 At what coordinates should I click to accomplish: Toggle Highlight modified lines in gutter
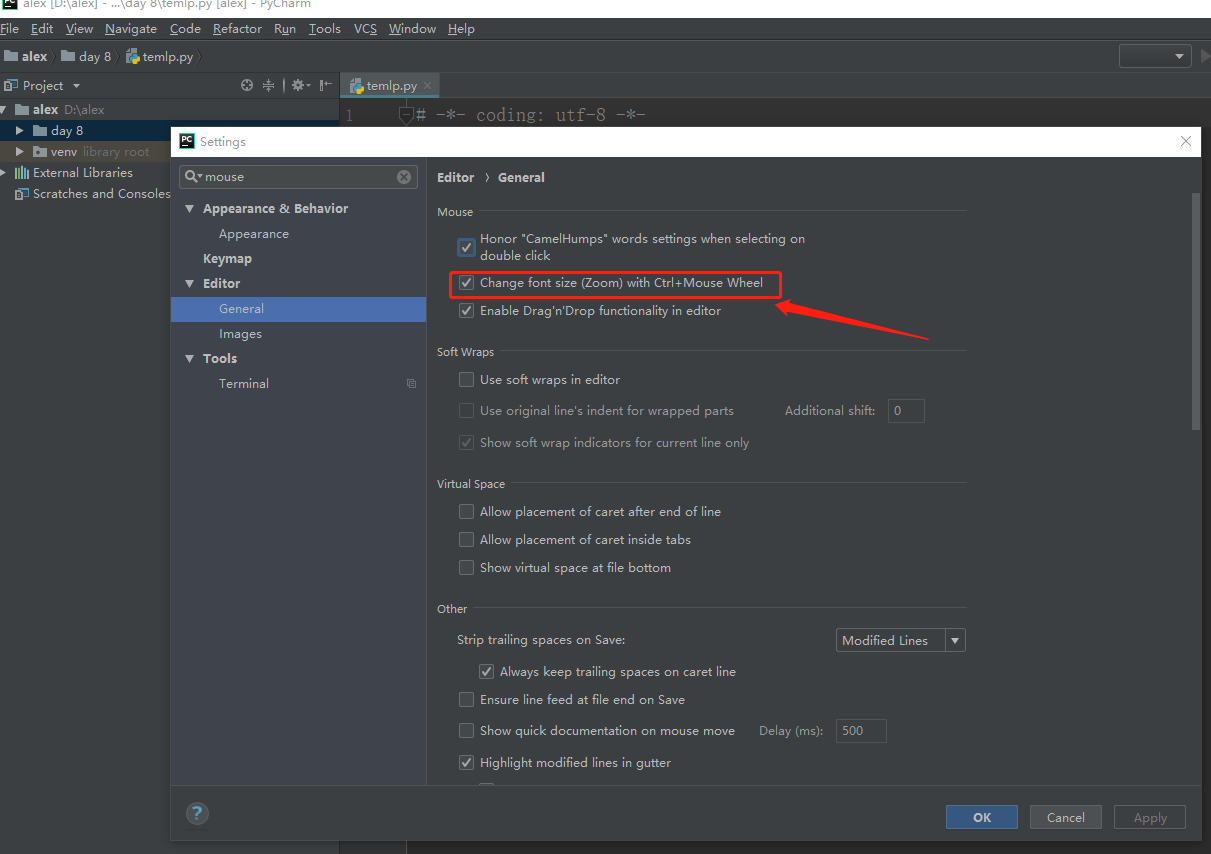(466, 763)
